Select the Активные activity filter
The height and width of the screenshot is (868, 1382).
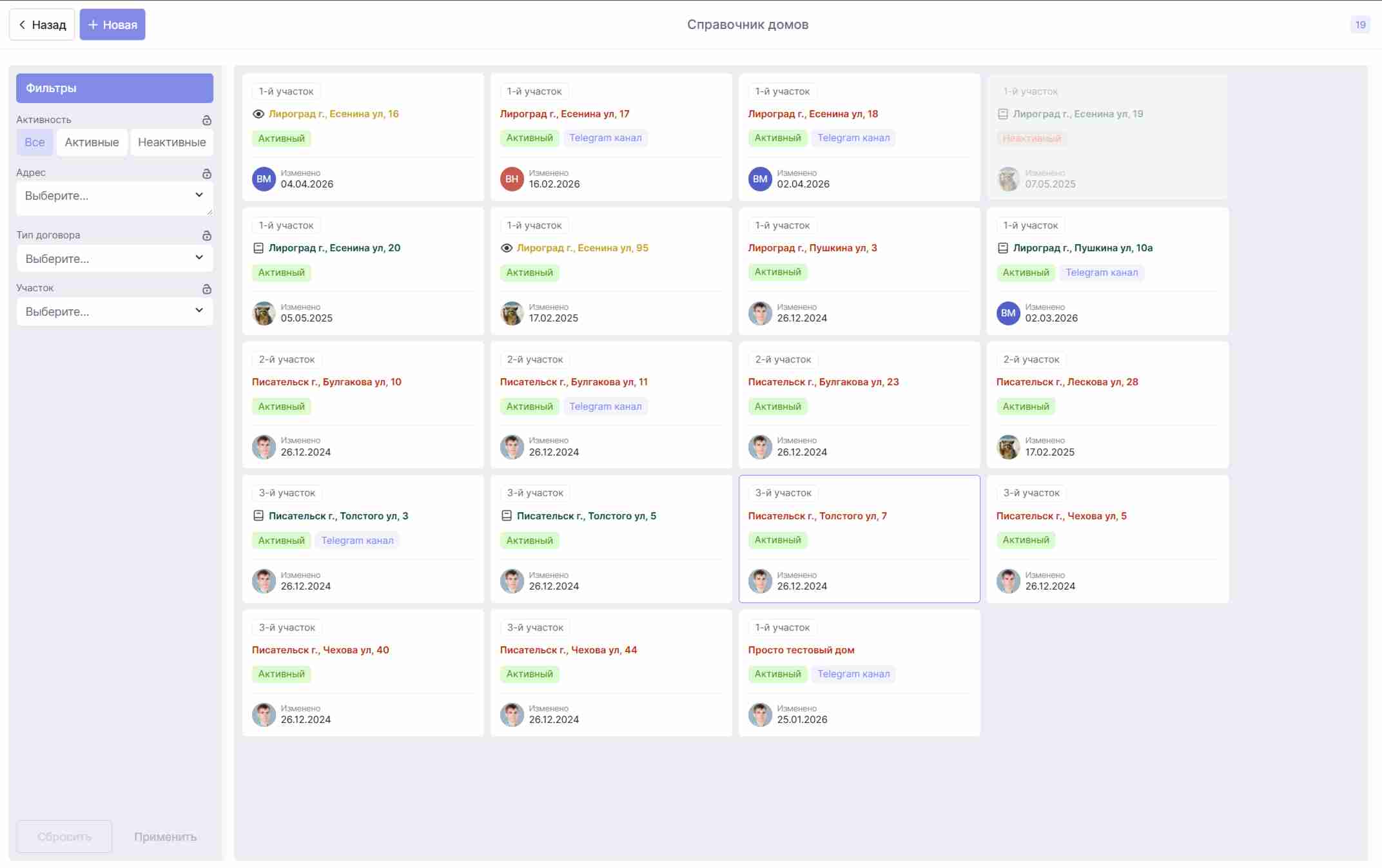pyautogui.click(x=92, y=142)
